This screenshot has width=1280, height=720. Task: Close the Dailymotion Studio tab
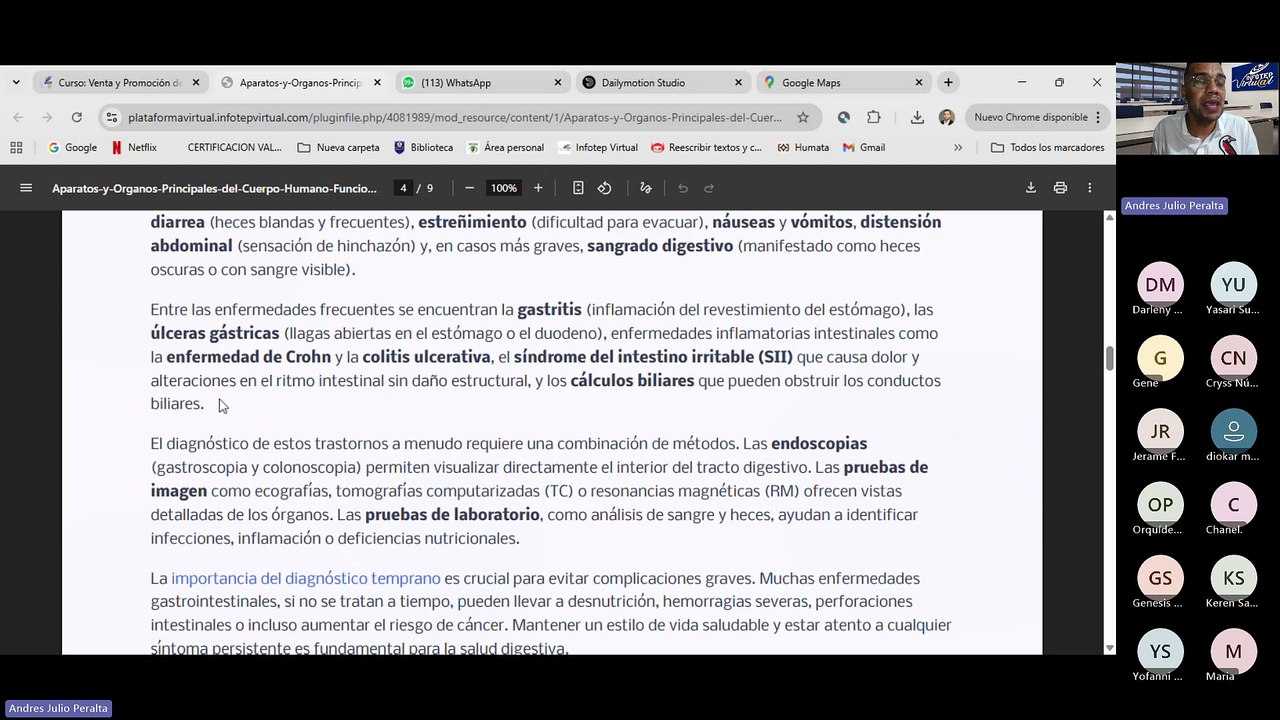[738, 82]
